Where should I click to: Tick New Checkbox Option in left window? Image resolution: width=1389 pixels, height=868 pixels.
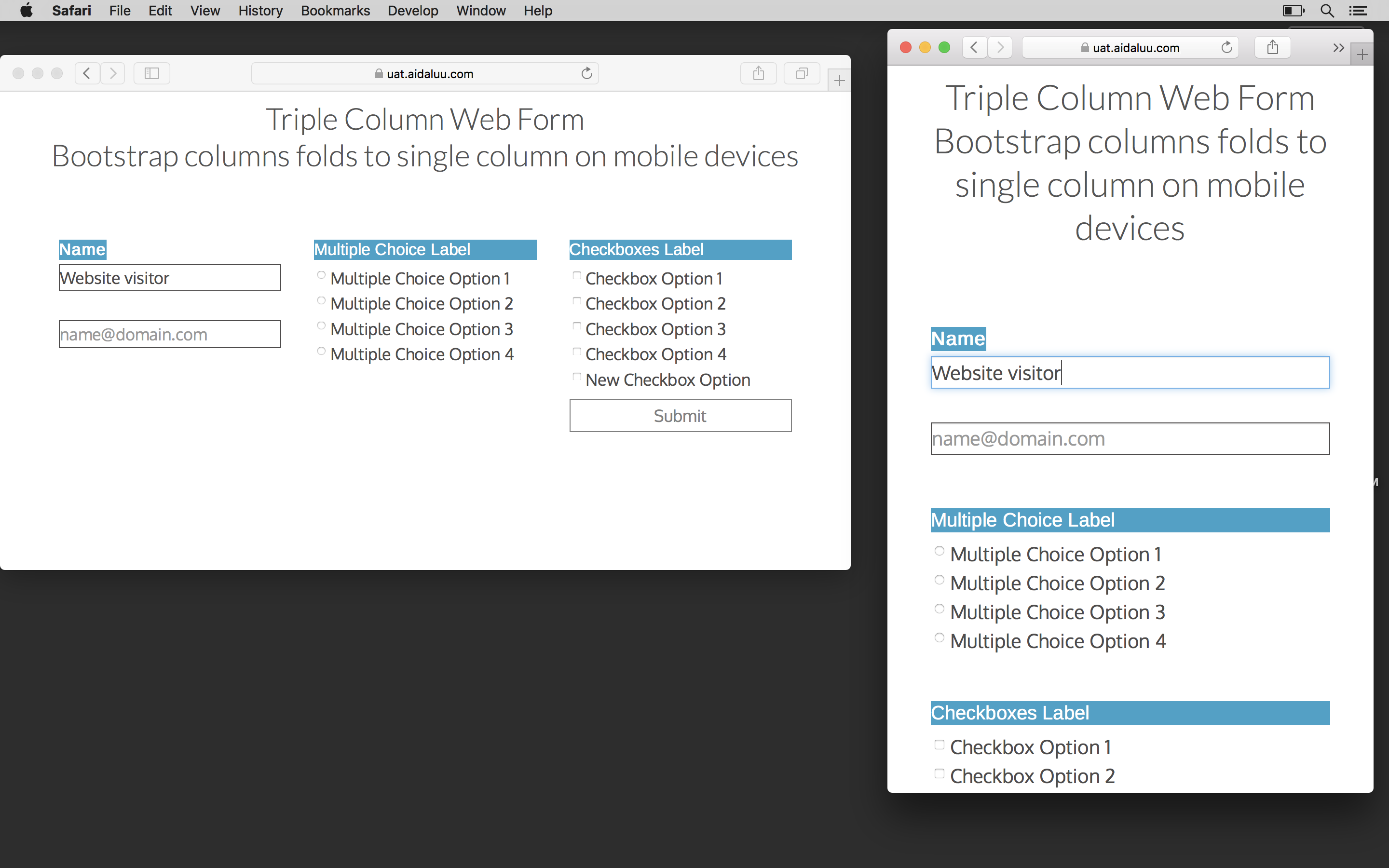pos(577,377)
